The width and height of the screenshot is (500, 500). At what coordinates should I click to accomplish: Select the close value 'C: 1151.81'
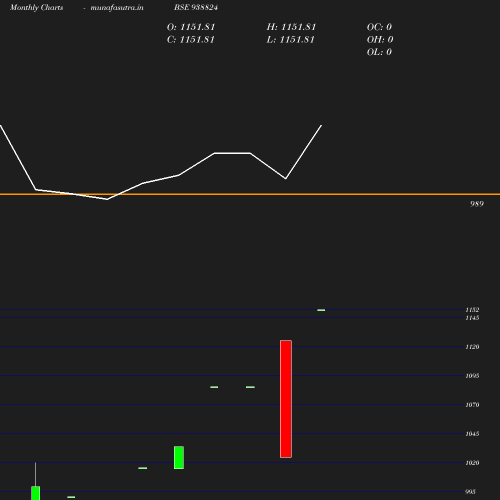(191, 40)
